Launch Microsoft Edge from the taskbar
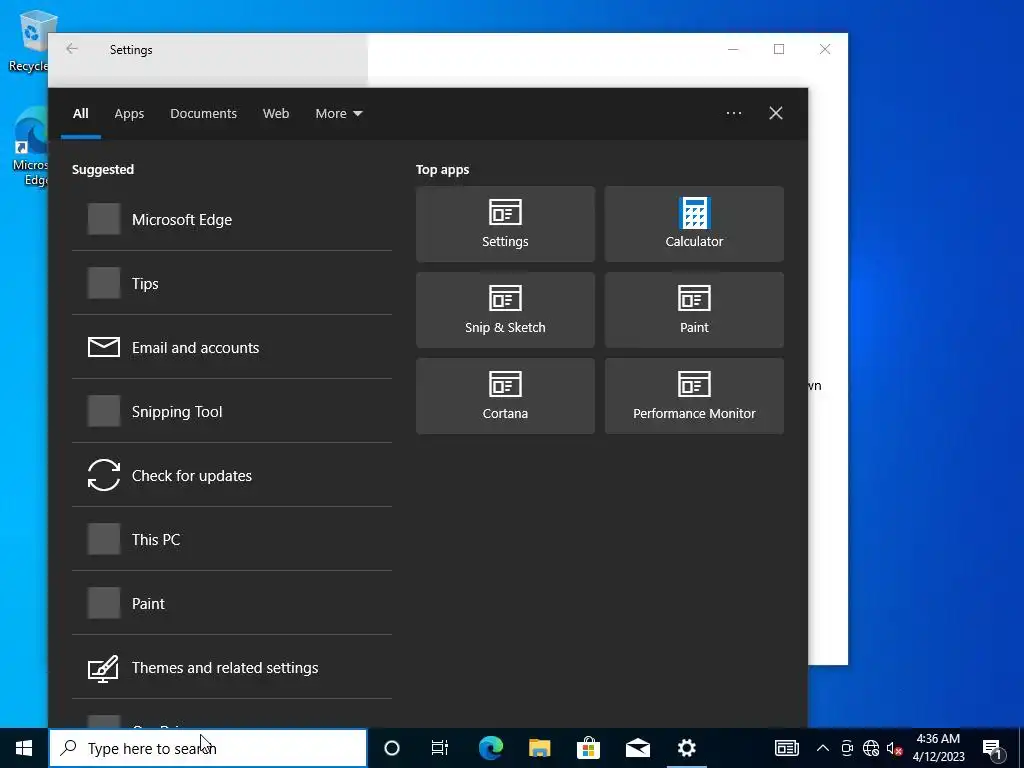 [x=490, y=748]
